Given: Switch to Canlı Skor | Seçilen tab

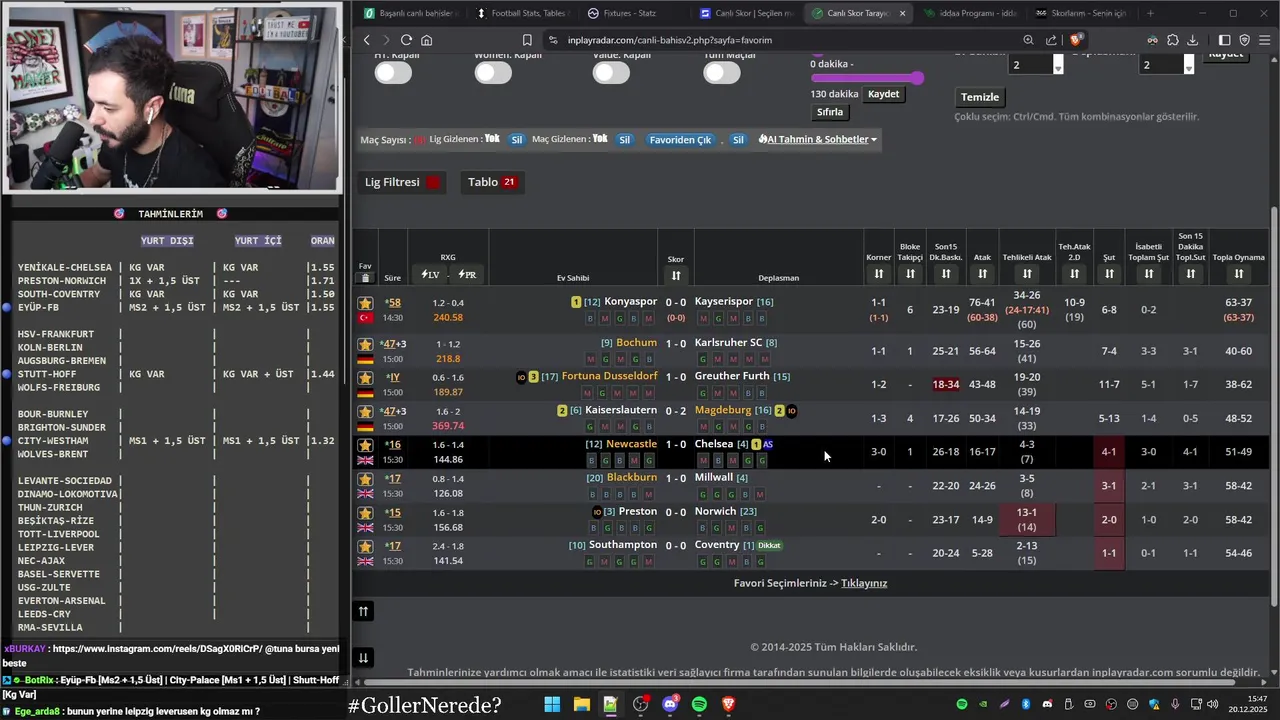Looking at the screenshot, I should (x=746, y=13).
